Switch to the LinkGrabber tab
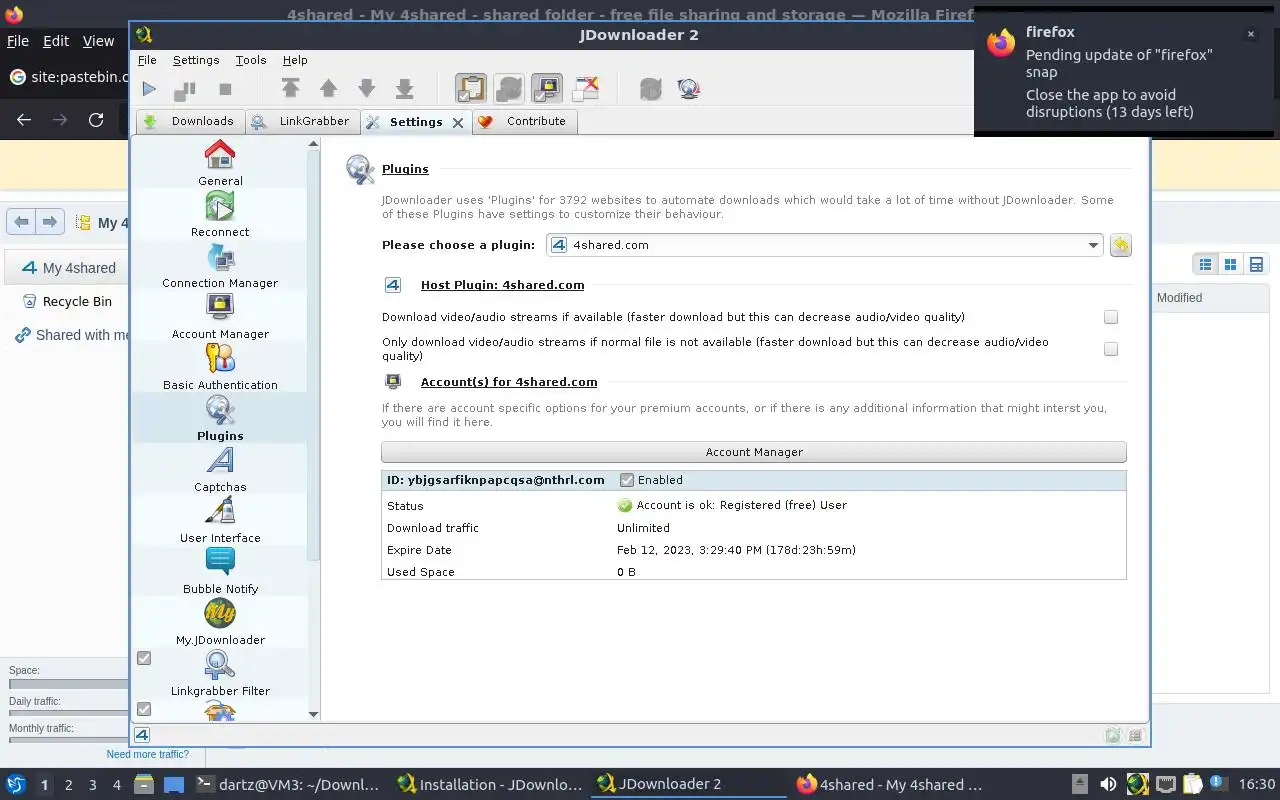The height and width of the screenshot is (800, 1280). (x=302, y=121)
